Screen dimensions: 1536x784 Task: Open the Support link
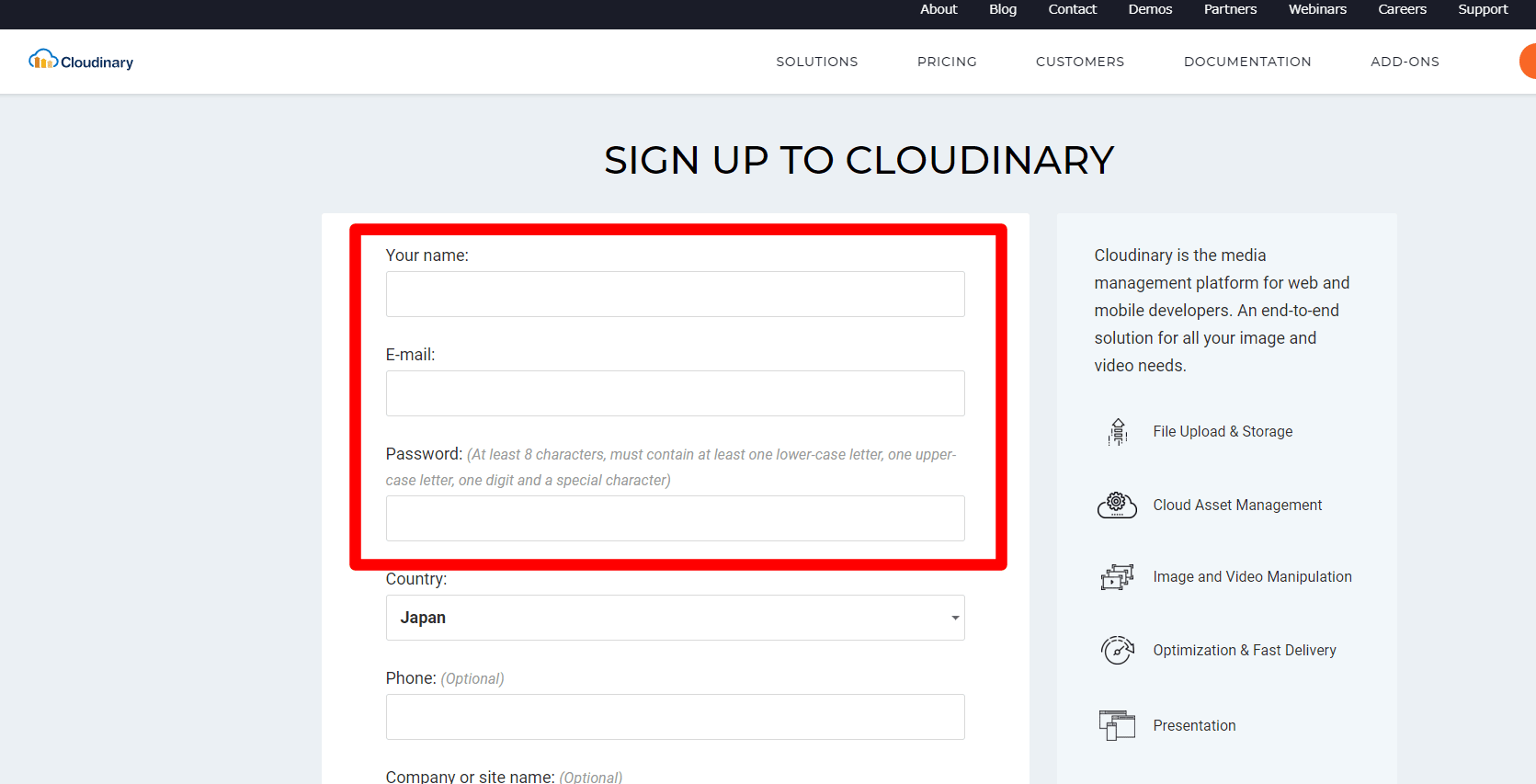click(x=1483, y=9)
